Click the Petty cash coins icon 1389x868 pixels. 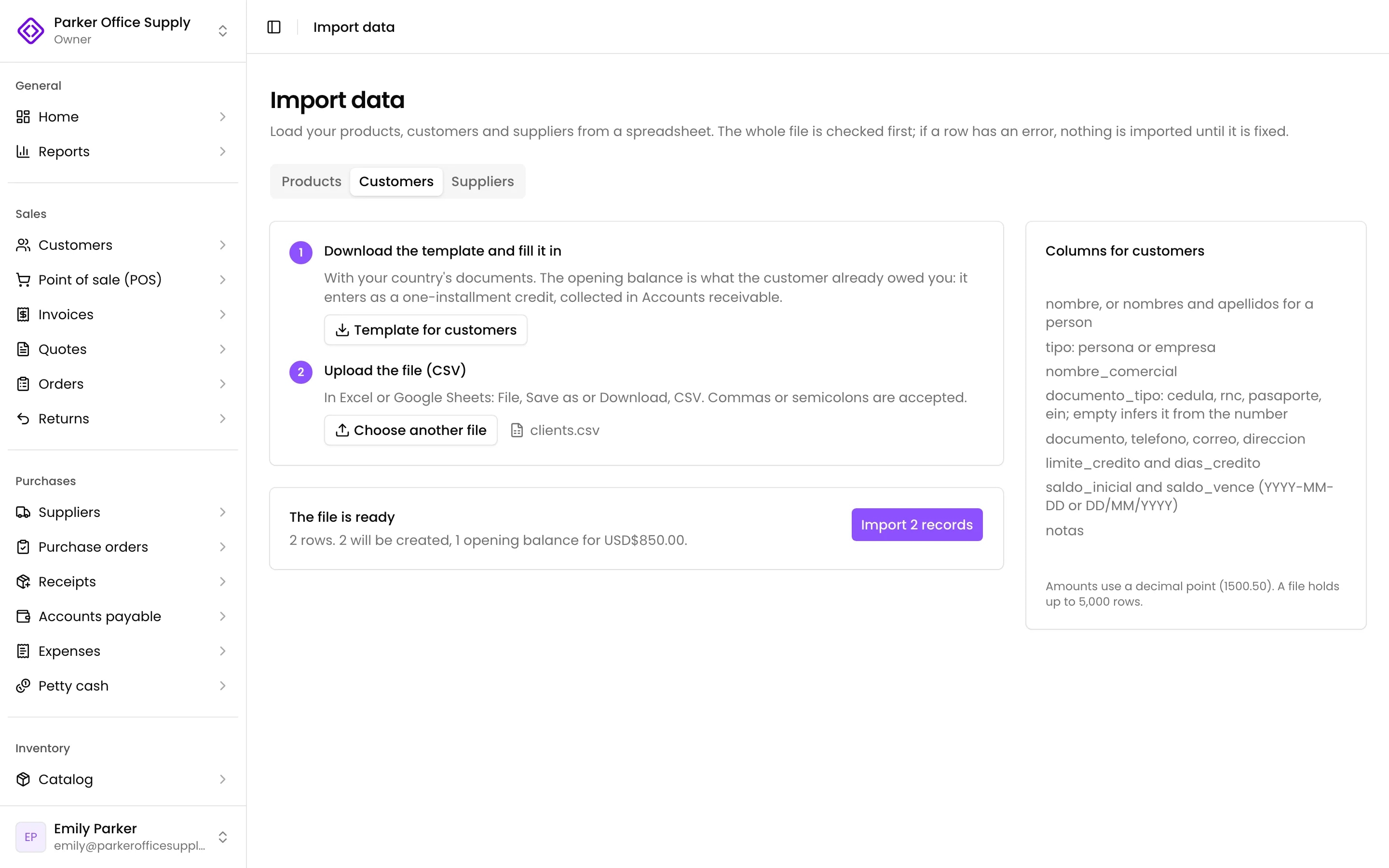click(x=23, y=686)
